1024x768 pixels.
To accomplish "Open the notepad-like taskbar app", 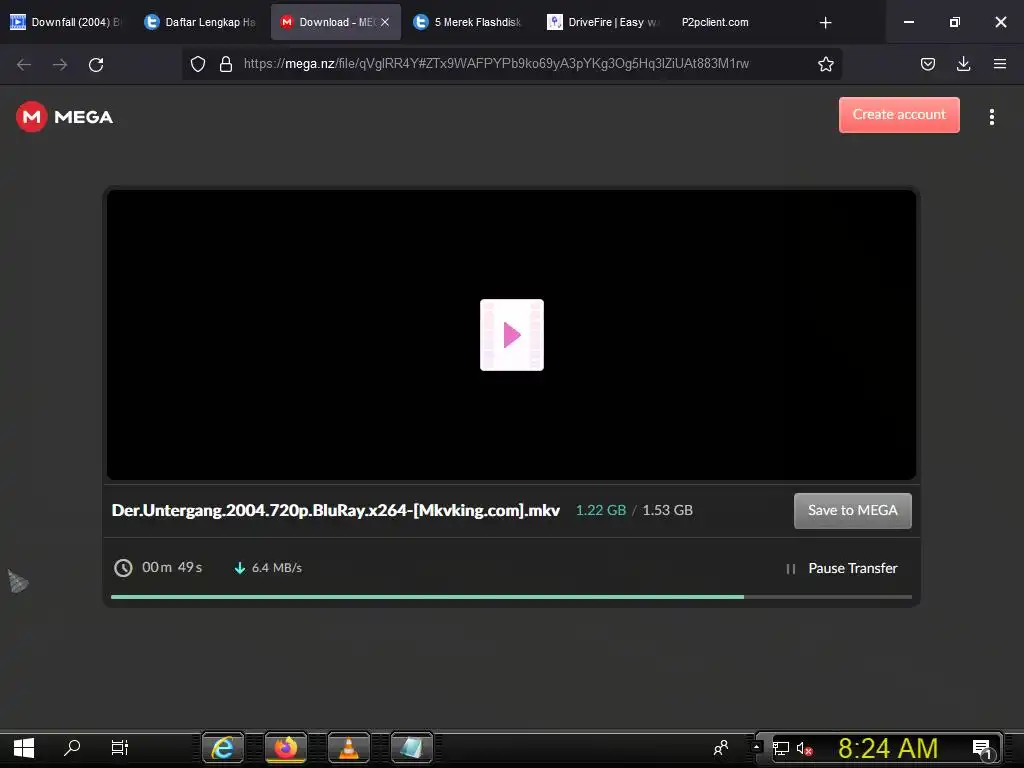I will click(411, 748).
